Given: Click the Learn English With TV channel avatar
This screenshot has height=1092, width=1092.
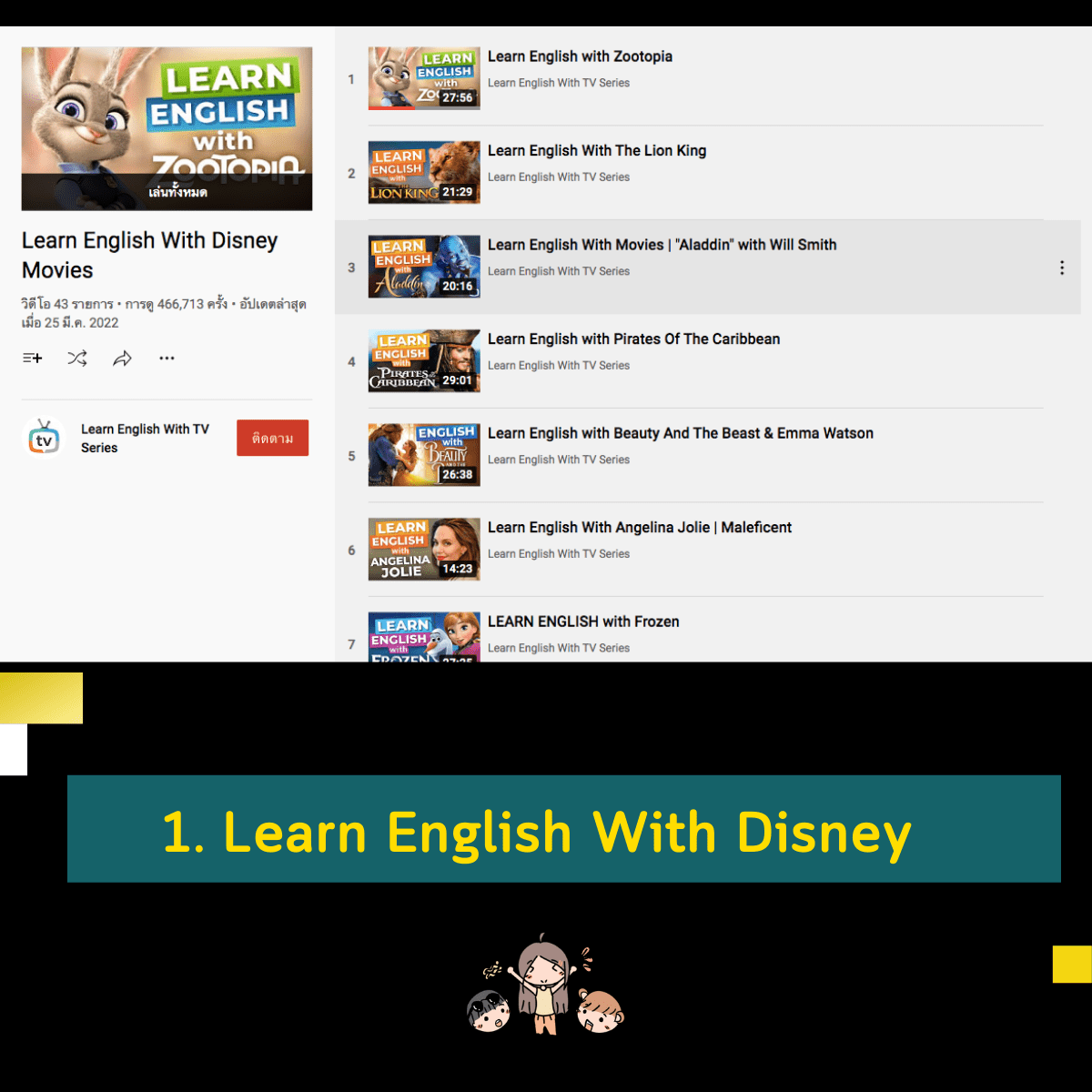Looking at the screenshot, I should pos(44,439).
